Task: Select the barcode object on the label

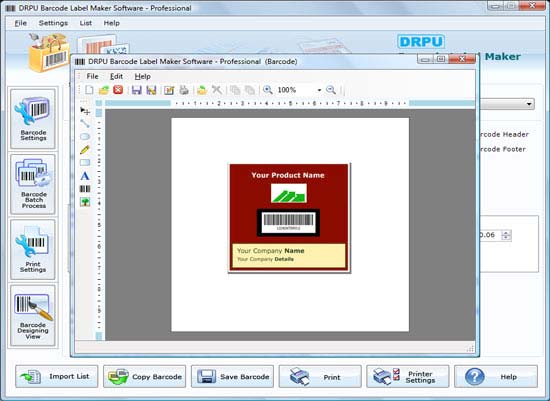Action: click(x=288, y=222)
